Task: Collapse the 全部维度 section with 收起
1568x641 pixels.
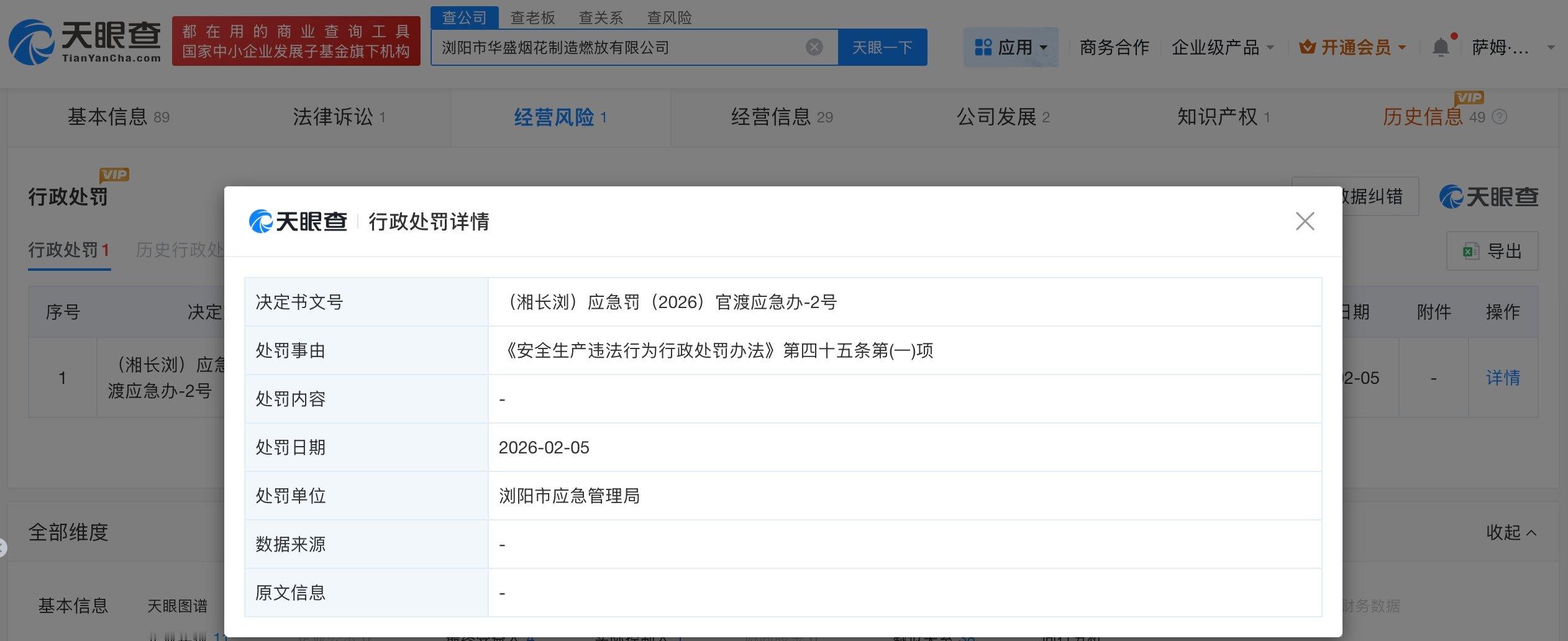Action: coord(1511,532)
